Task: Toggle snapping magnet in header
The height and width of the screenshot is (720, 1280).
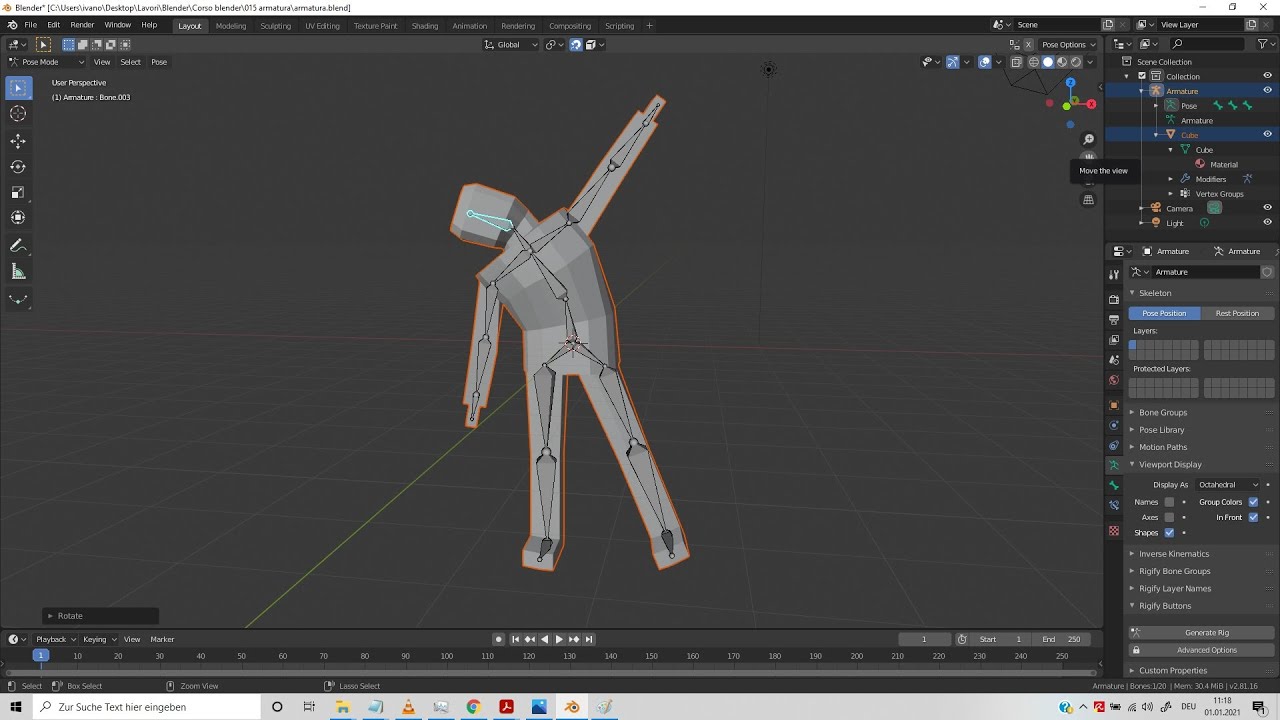Action: [576, 44]
